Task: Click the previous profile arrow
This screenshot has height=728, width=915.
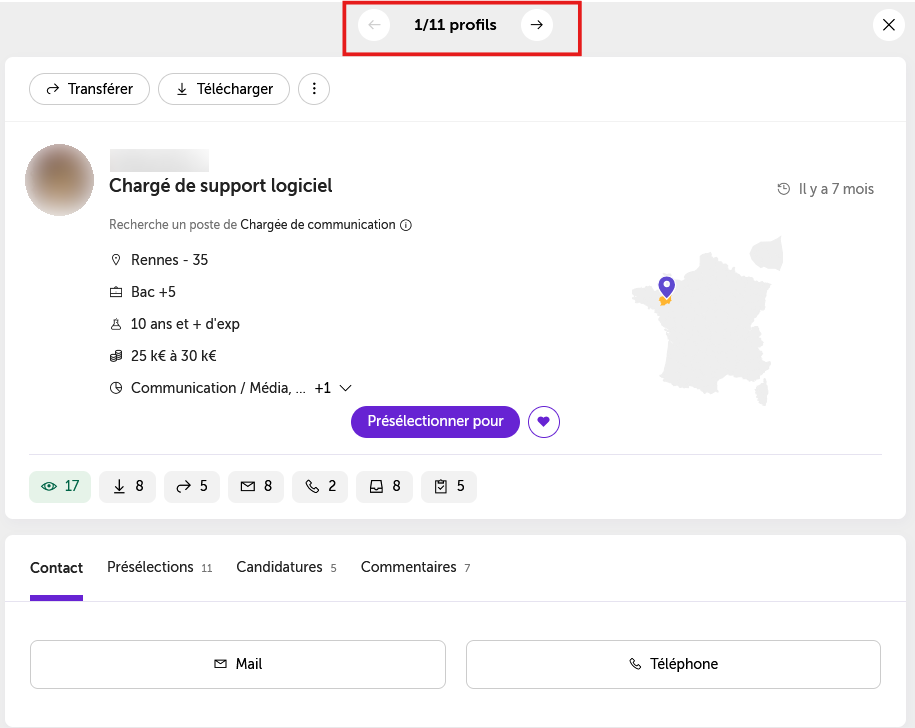Action: click(374, 25)
